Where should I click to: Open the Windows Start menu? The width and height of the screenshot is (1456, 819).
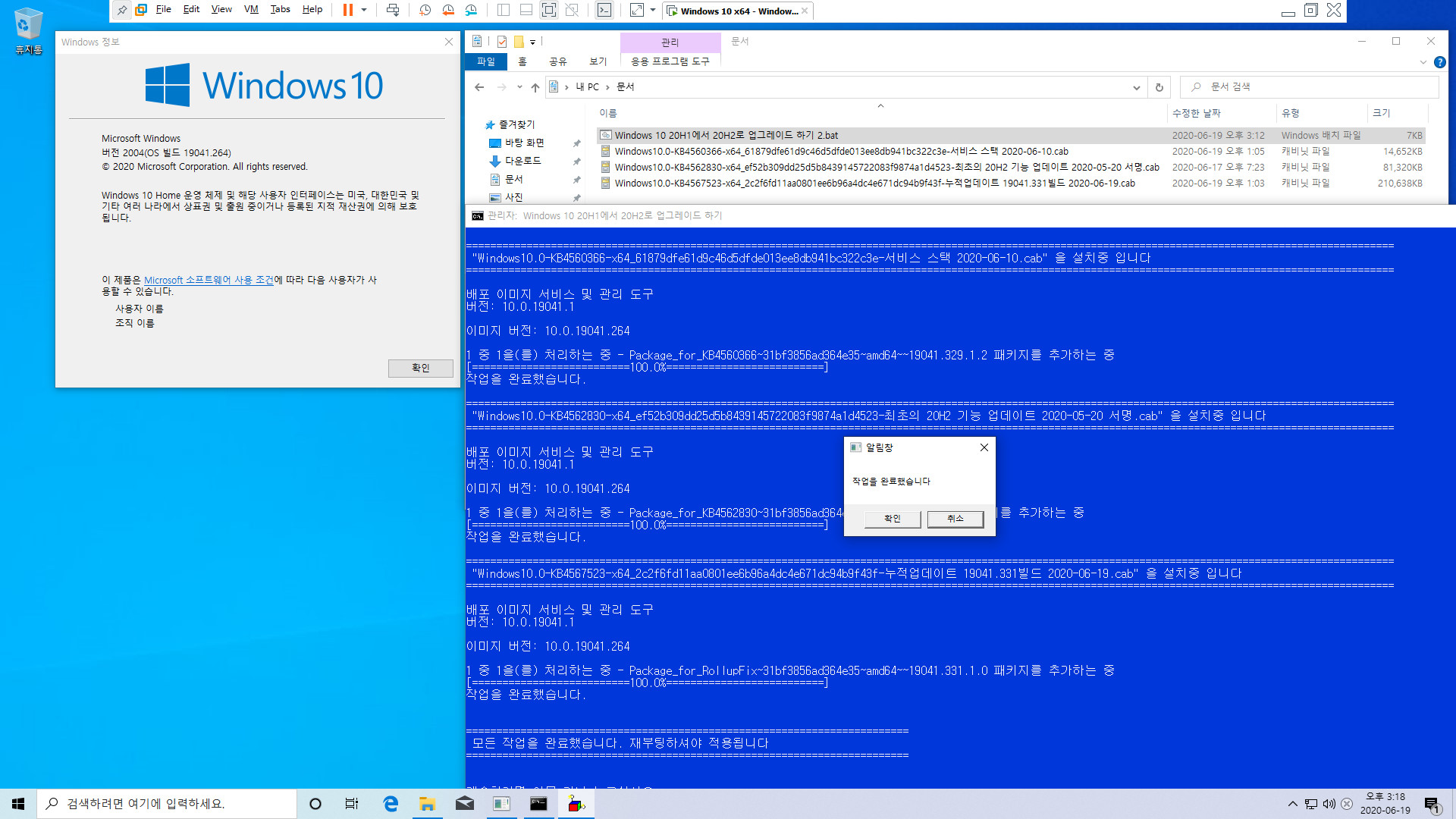(x=18, y=804)
